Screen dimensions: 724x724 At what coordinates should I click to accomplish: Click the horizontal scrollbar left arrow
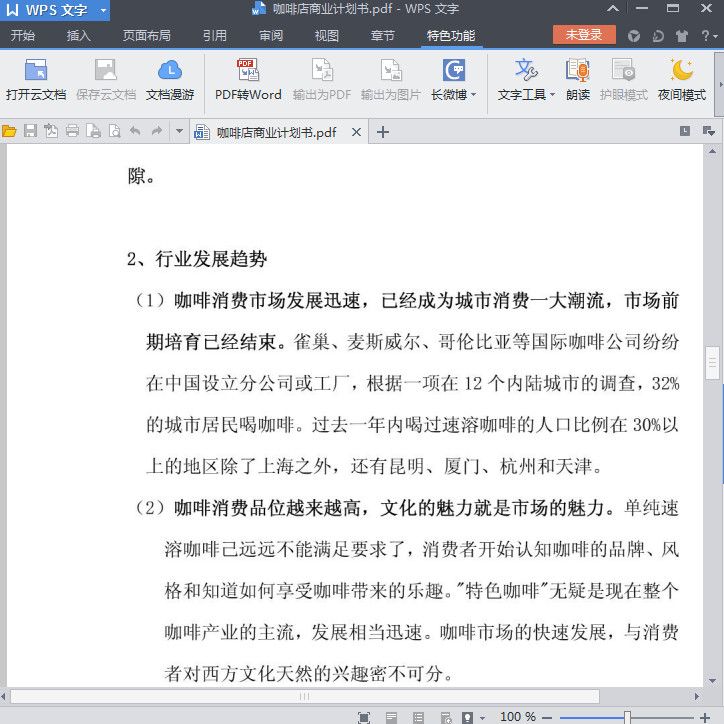[x=4, y=696]
